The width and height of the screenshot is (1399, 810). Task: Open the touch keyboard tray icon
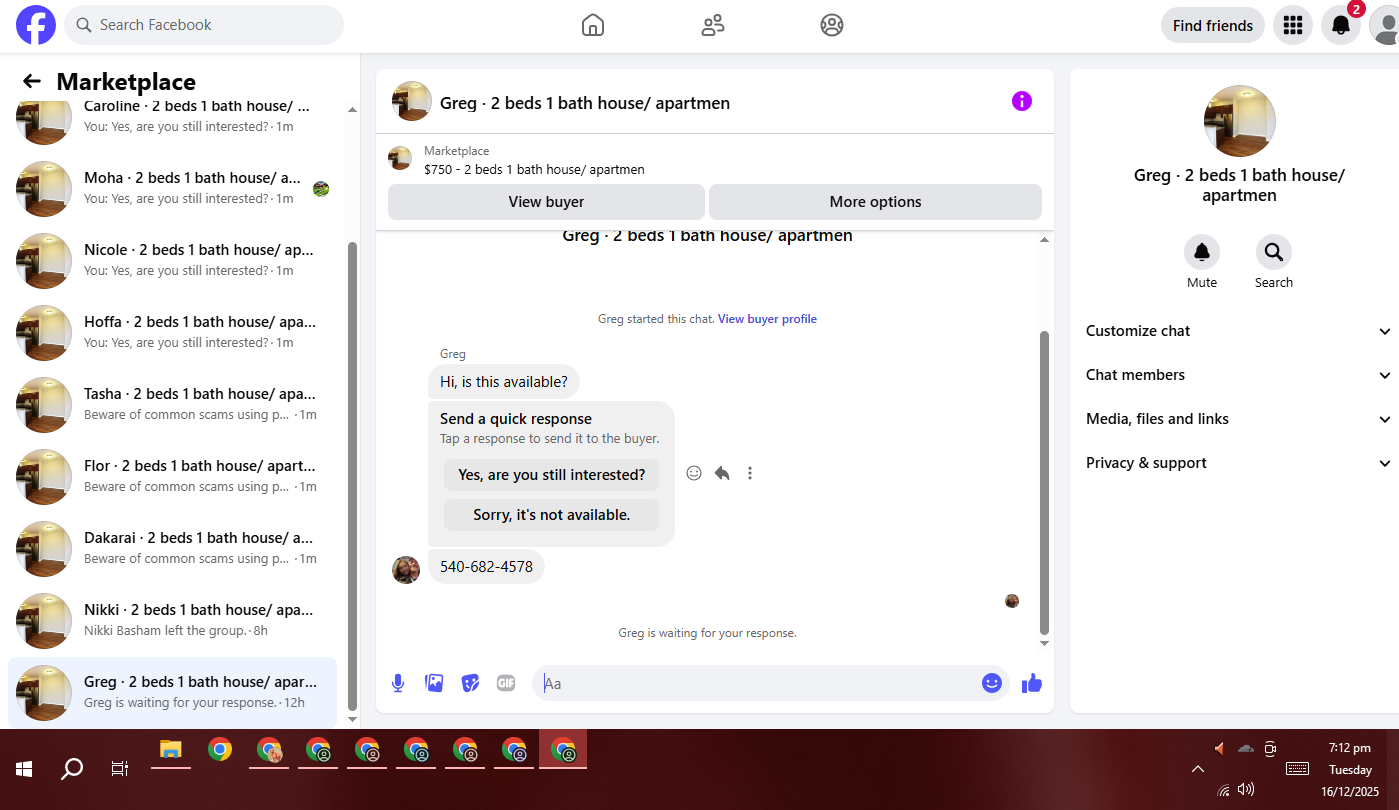(x=1298, y=768)
